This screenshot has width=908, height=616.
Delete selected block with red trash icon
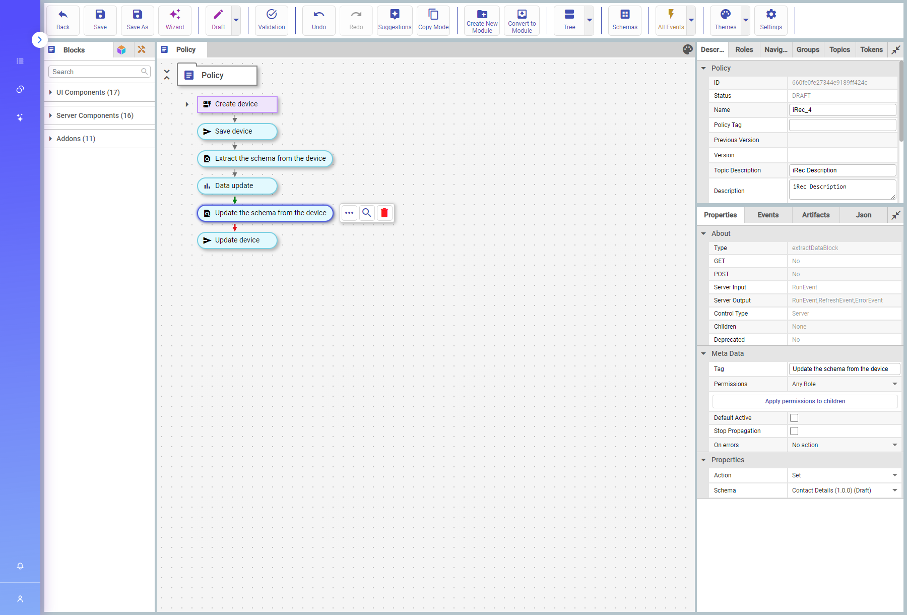point(384,213)
